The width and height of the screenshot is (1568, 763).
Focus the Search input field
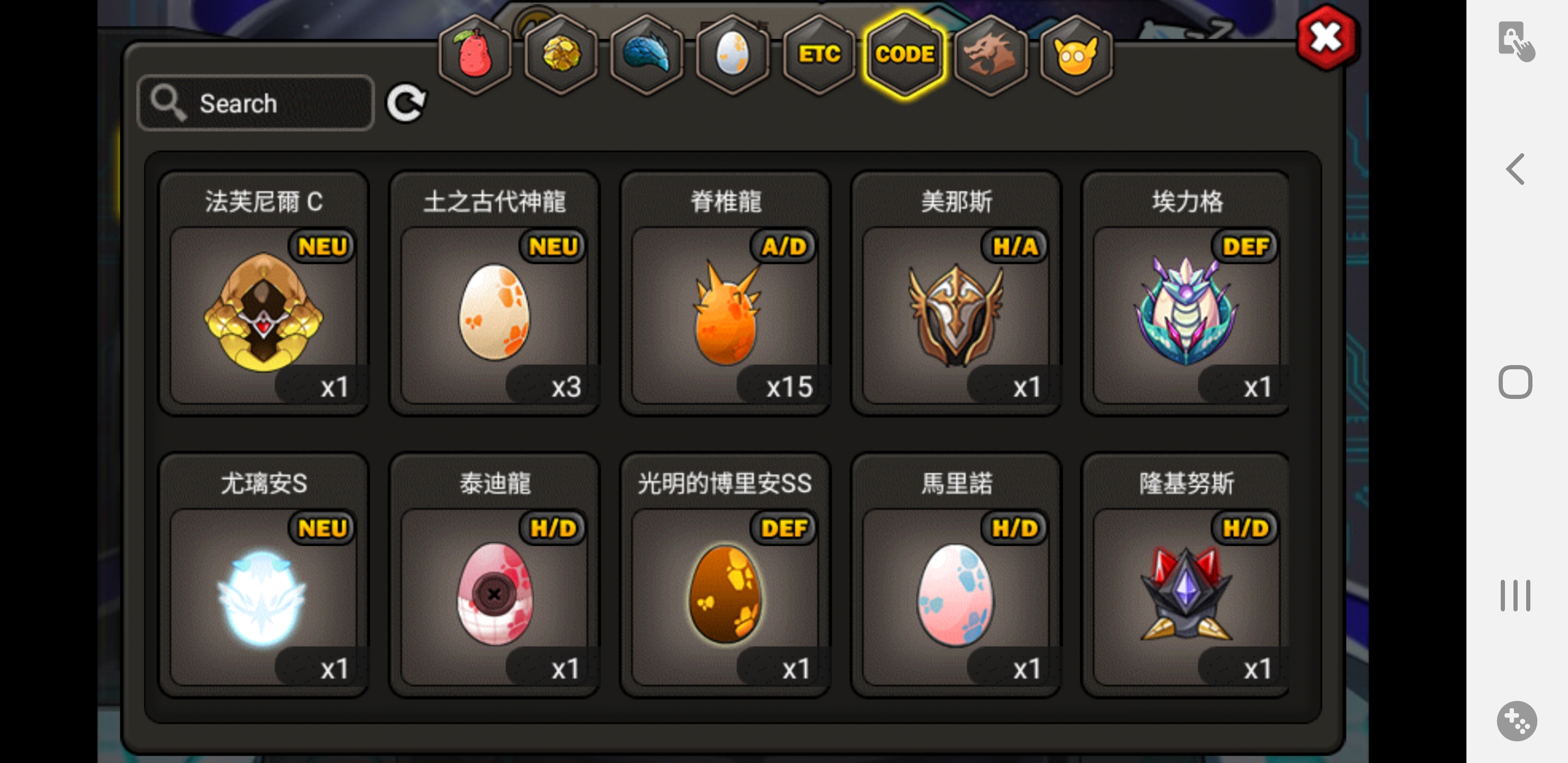[256, 103]
